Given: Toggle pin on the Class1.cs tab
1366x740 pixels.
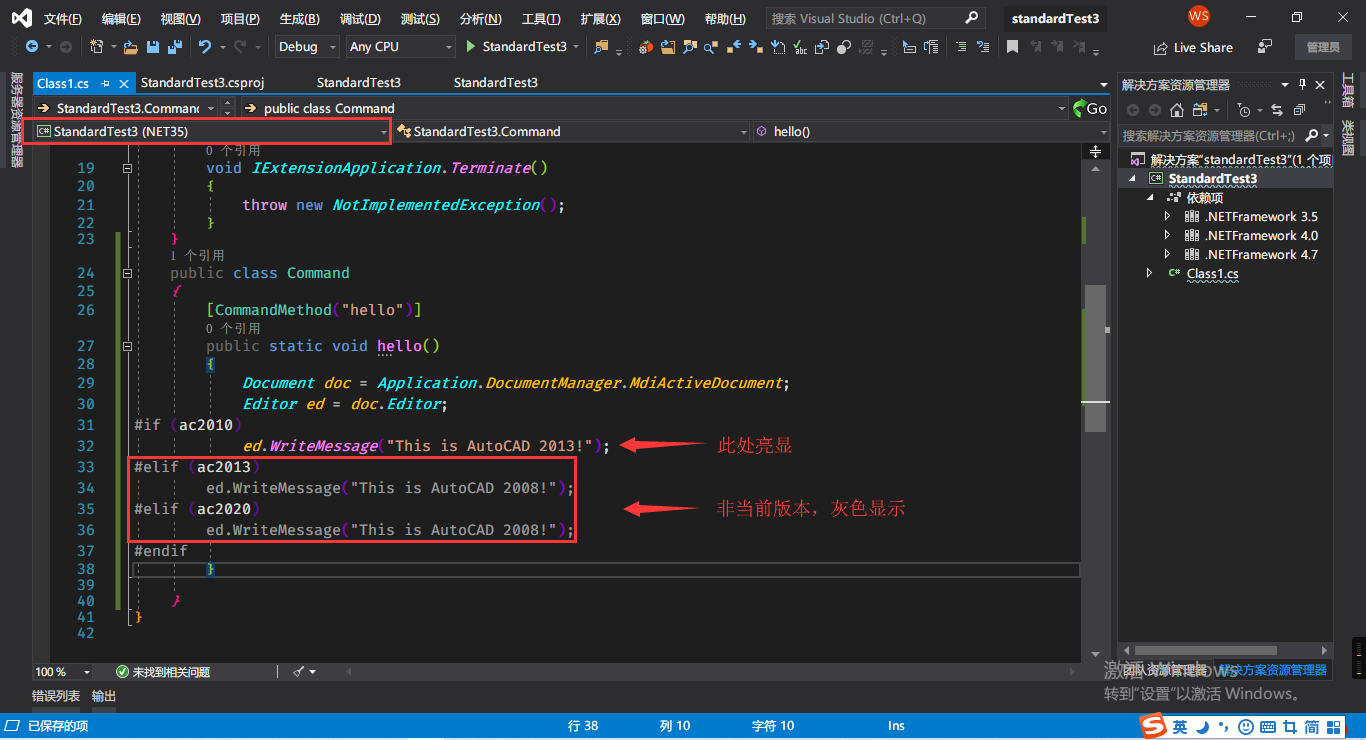Looking at the screenshot, I should click(105, 84).
